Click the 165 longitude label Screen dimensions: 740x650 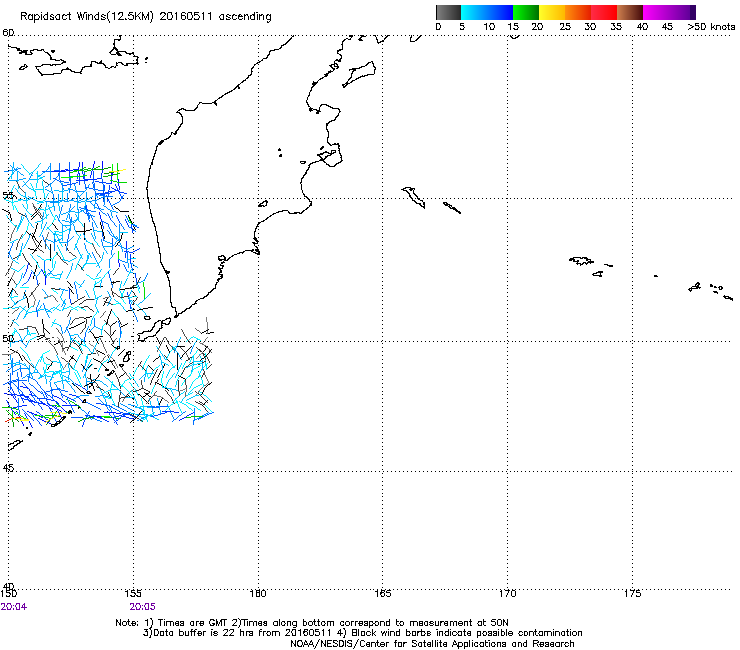(383, 593)
